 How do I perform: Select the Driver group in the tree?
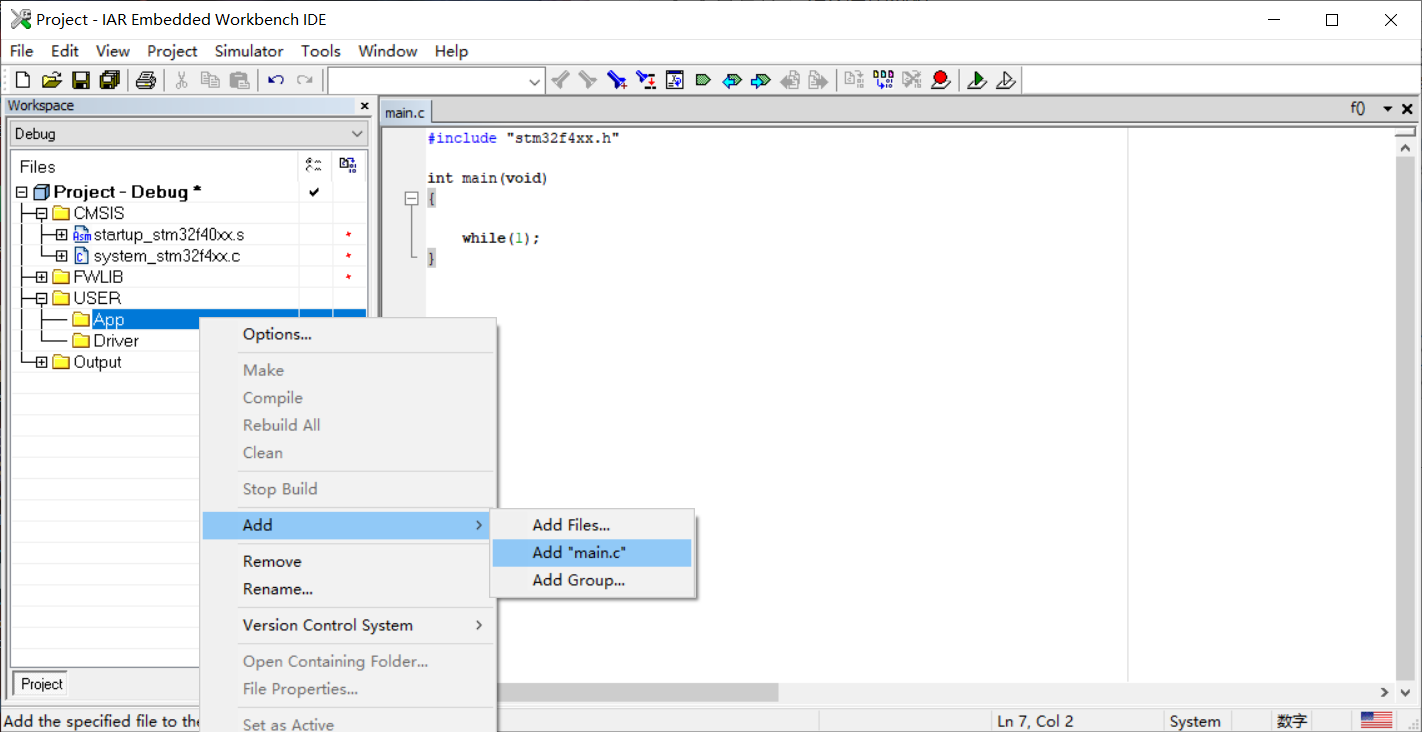tap(116, 341)
